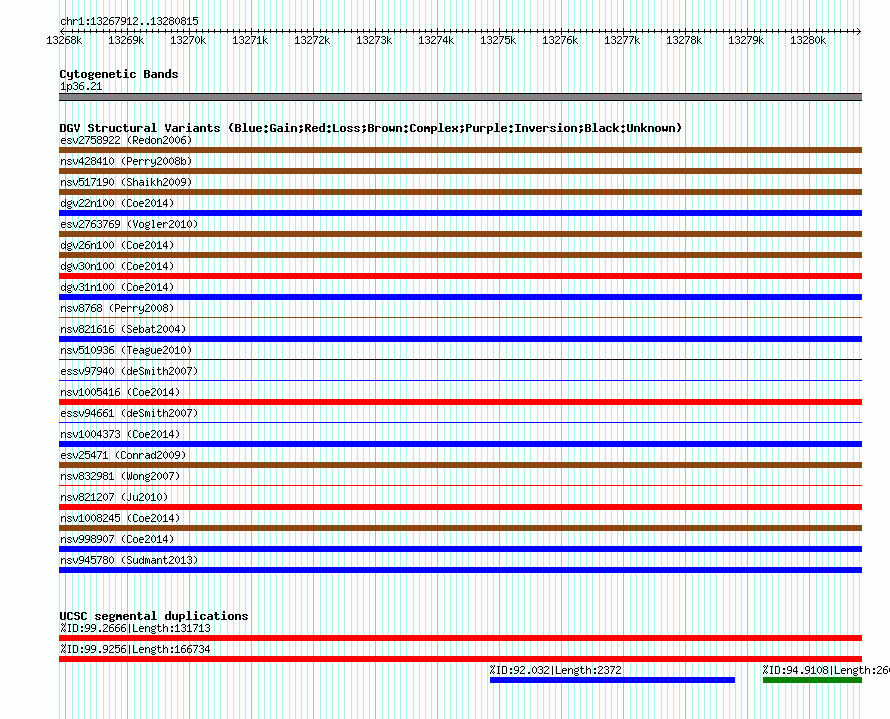Click the gray 1p36.21 cytogenetic band bar
This screenshot has width=890, height=719.
click(460, 97)
